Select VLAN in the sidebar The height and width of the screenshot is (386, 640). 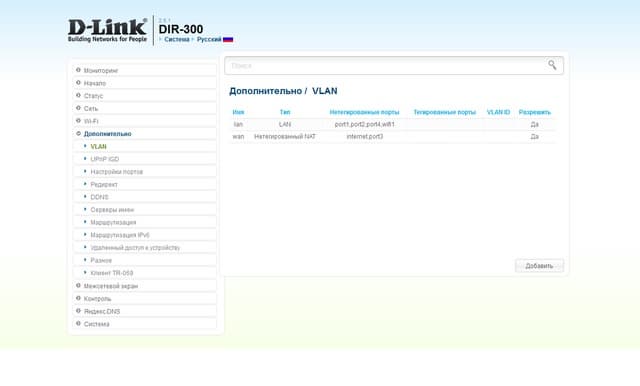(144, 146)
